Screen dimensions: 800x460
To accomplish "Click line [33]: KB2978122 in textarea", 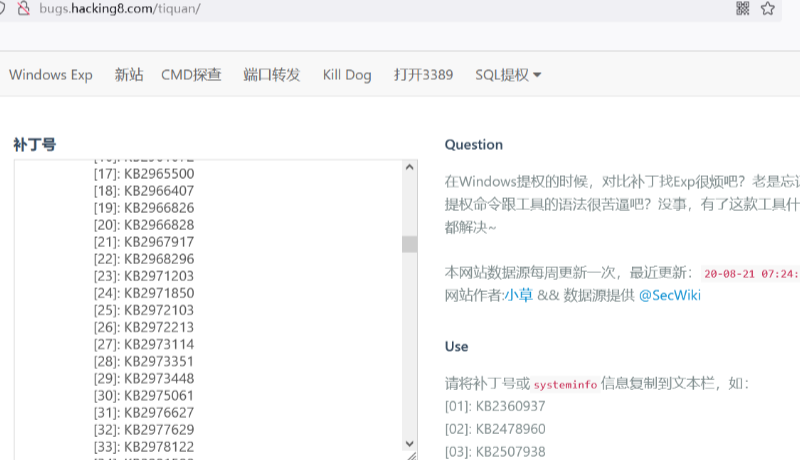I will pos(144,447).
